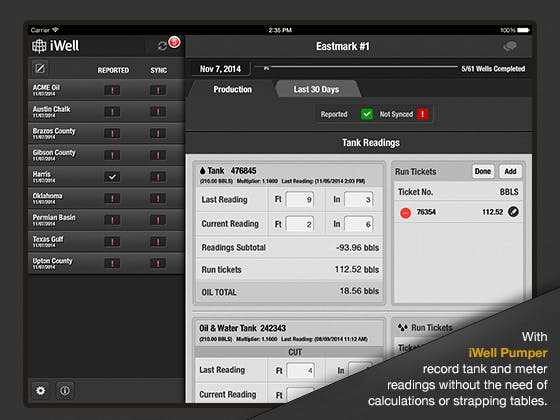
Task: Open the Nov 7, 2014 date selector
Action: (220, 69)
